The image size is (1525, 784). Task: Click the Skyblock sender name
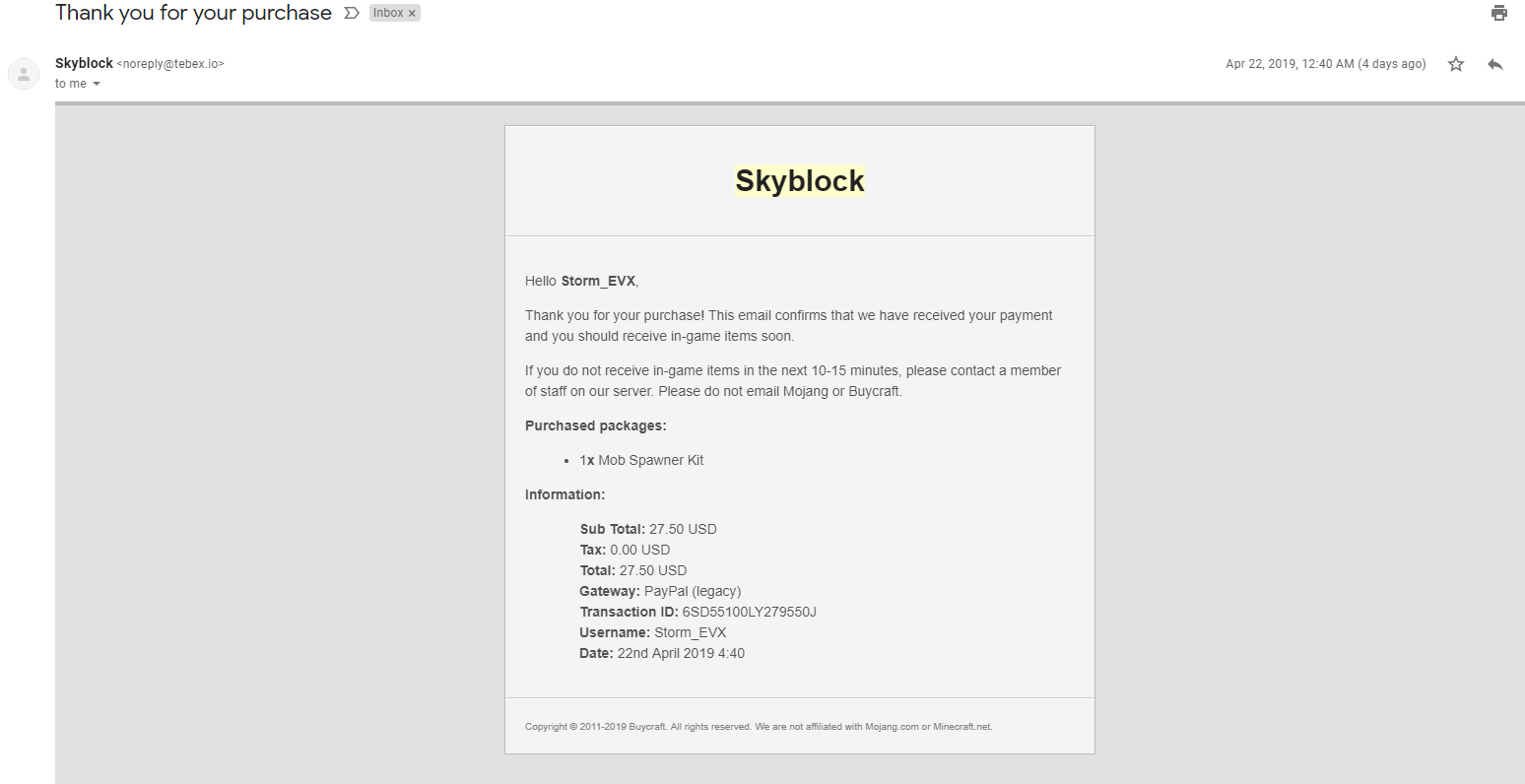point(84,63)
